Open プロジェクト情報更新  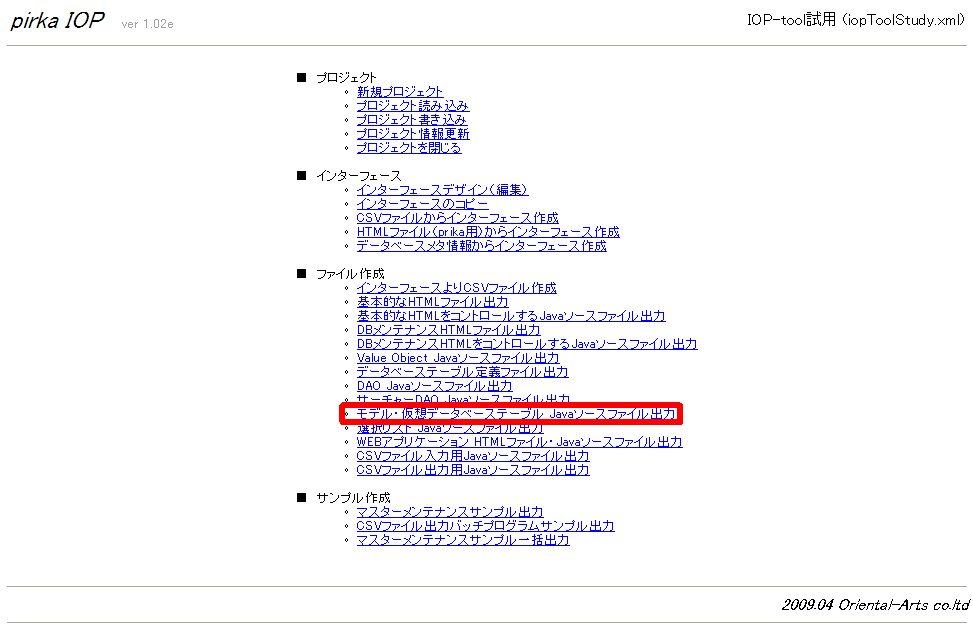click(x=412, y=134)
